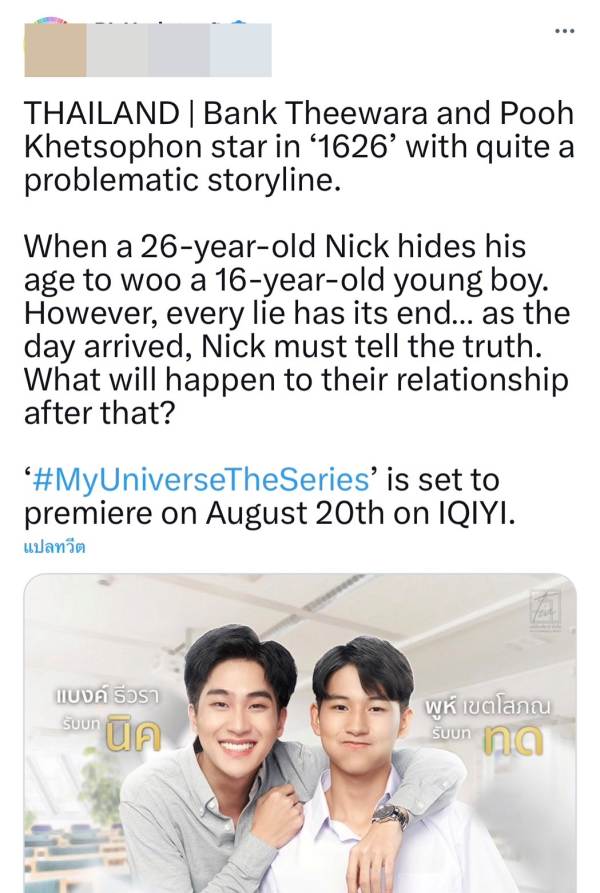Tap the wristwatch in the poster

coord(391,816)
